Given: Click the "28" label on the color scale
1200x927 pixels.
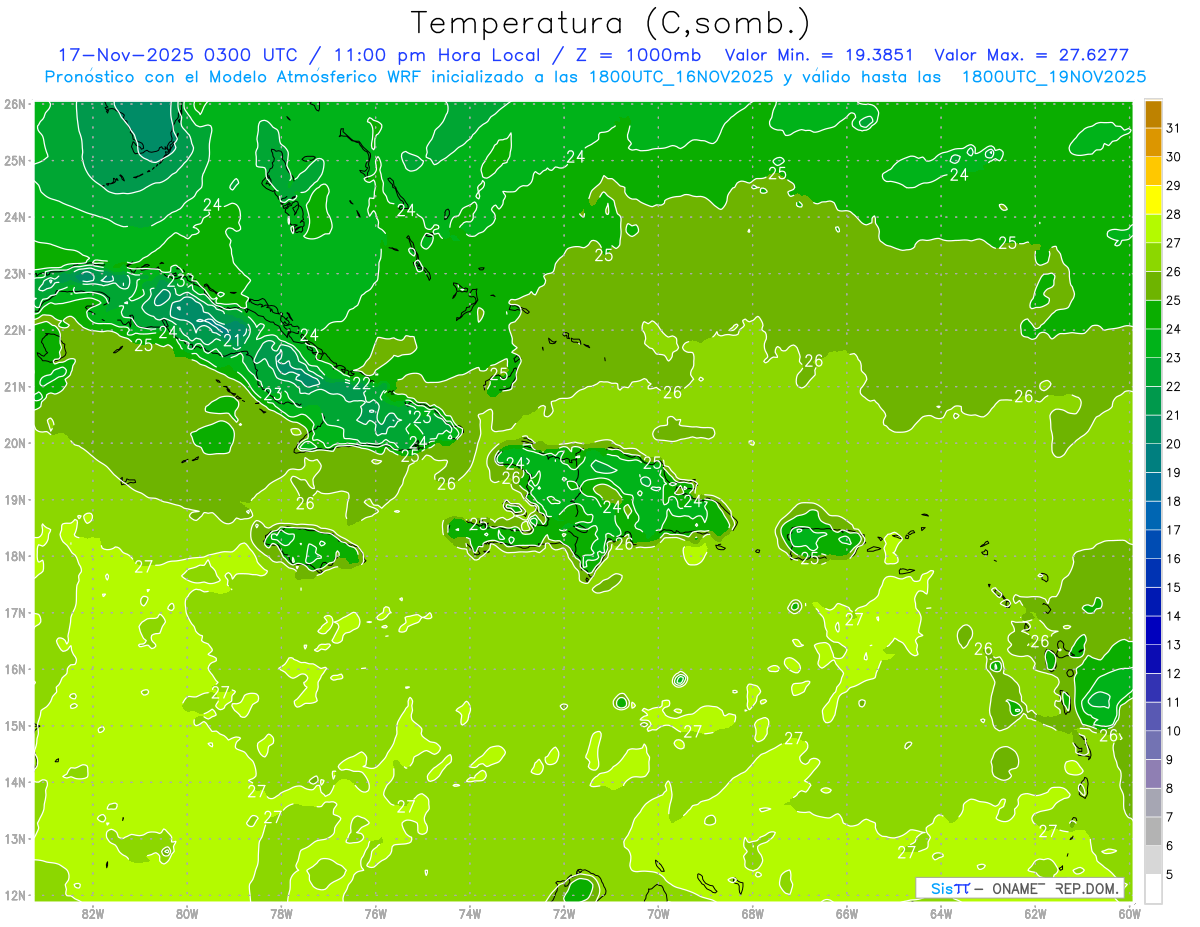Looking at the screenshot, I should pos(1173,214).
